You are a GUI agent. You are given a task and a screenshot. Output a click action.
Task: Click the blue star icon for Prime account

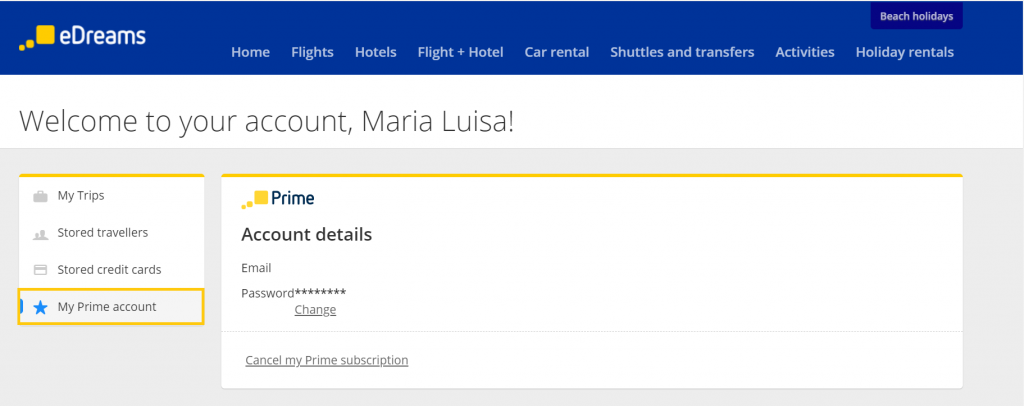(40, 307)
